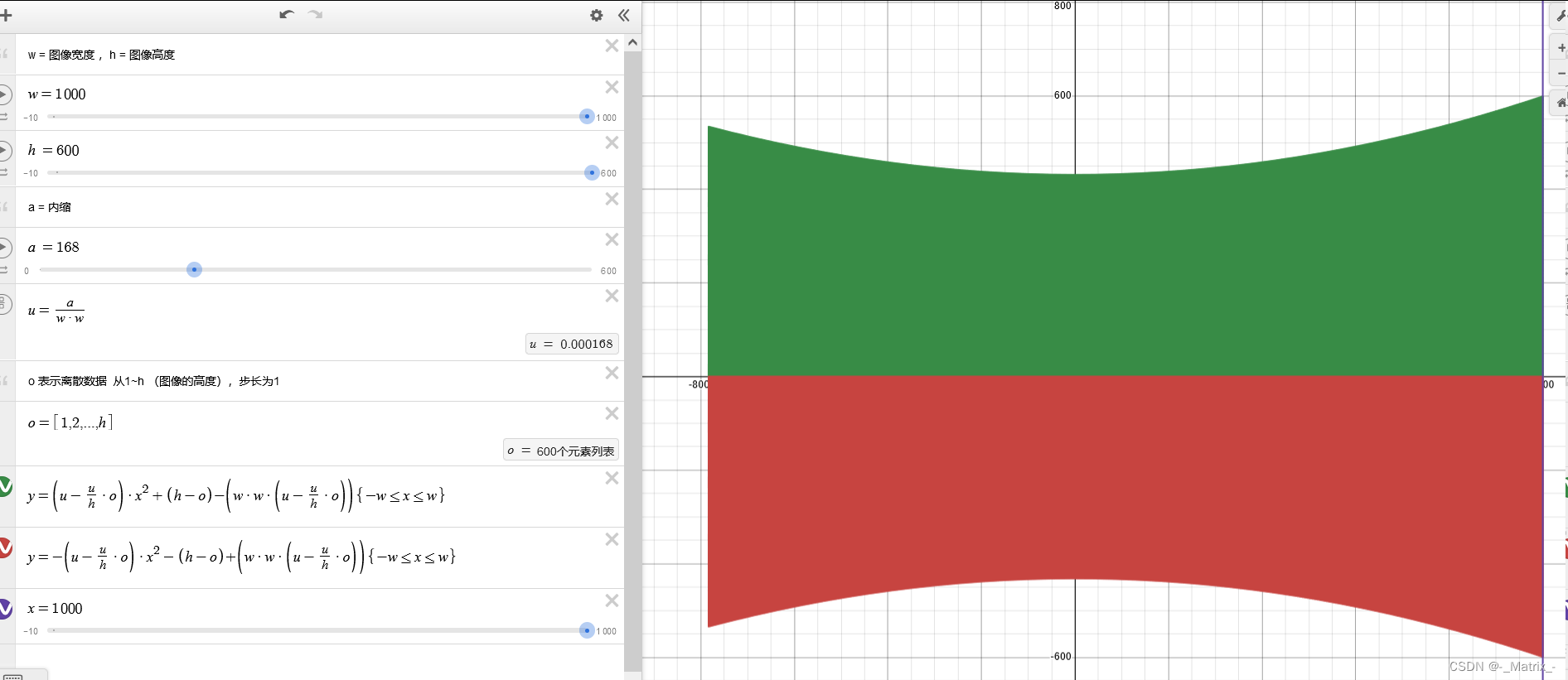Delete the green parabola expression row
Image resolution: width=1568 pixels, height=680 pixels.
pyautogui.click(x=612, y=478)
